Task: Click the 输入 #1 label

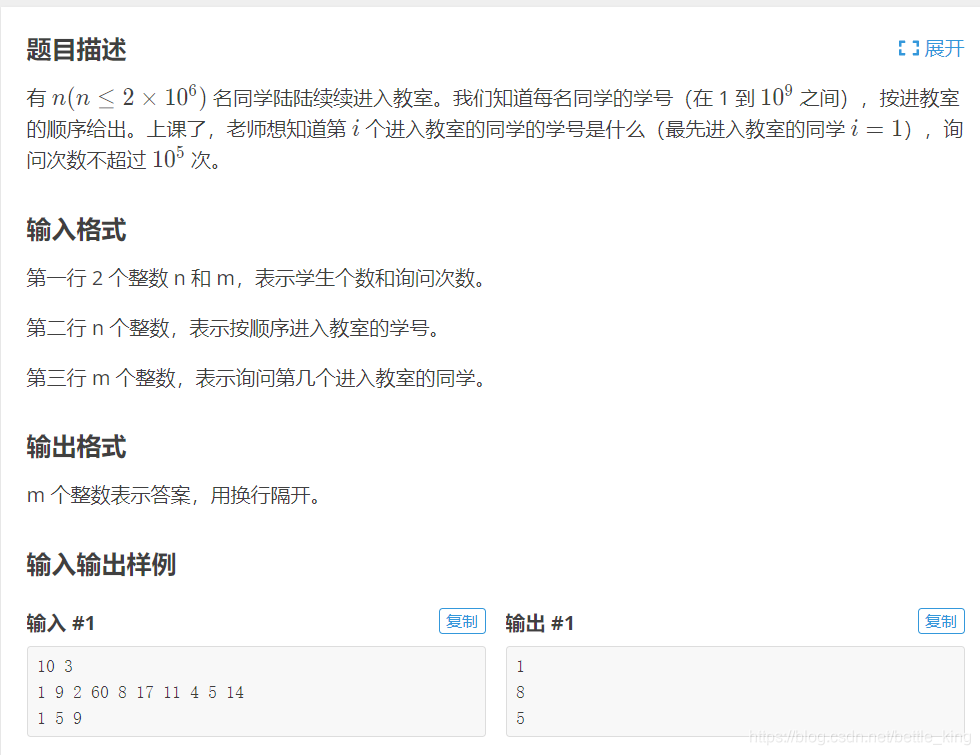Action: [61, 623]
